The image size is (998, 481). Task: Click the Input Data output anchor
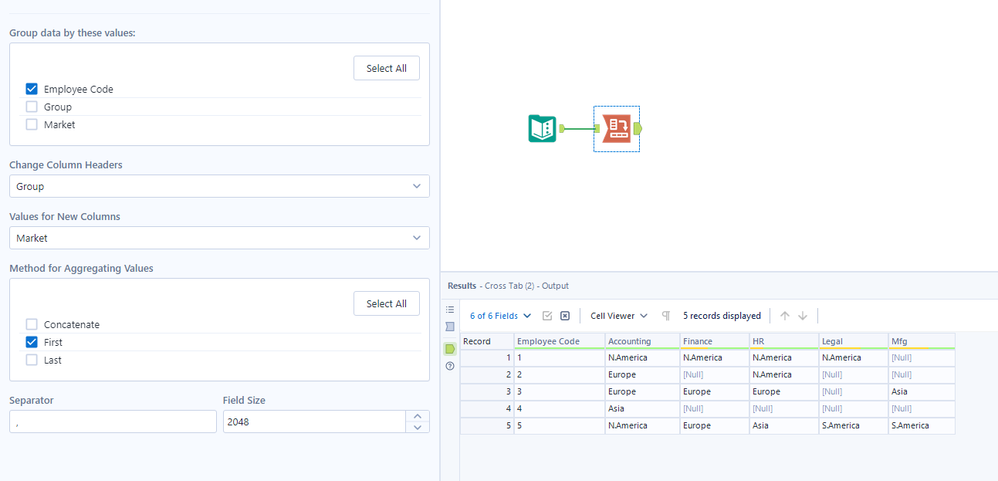pyautogui.click(x=562, y=129)
